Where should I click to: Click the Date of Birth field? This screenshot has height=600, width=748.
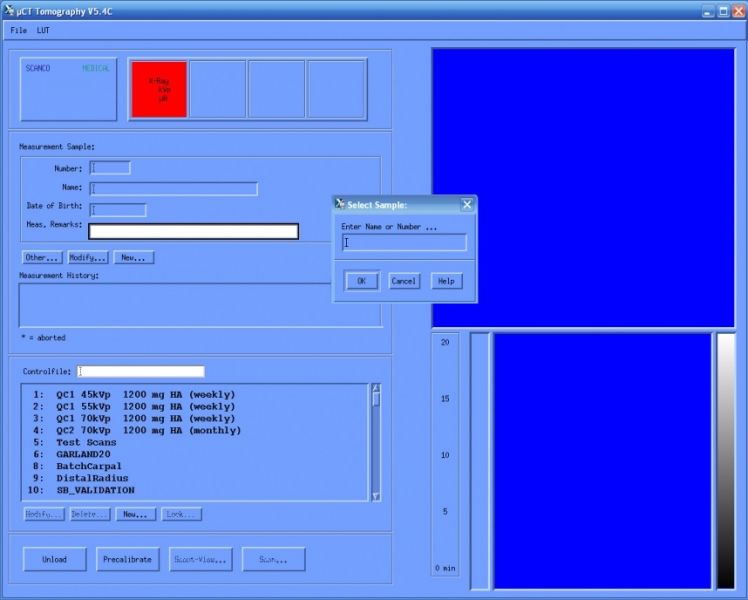click(118, 210)
